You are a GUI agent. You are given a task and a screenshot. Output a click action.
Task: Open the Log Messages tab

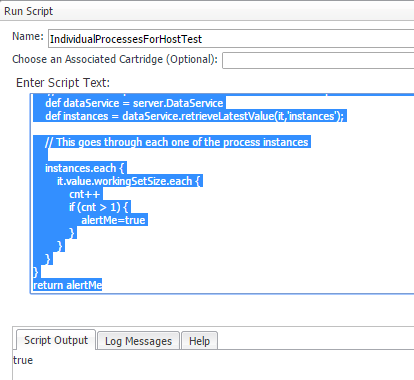[138, 341]
